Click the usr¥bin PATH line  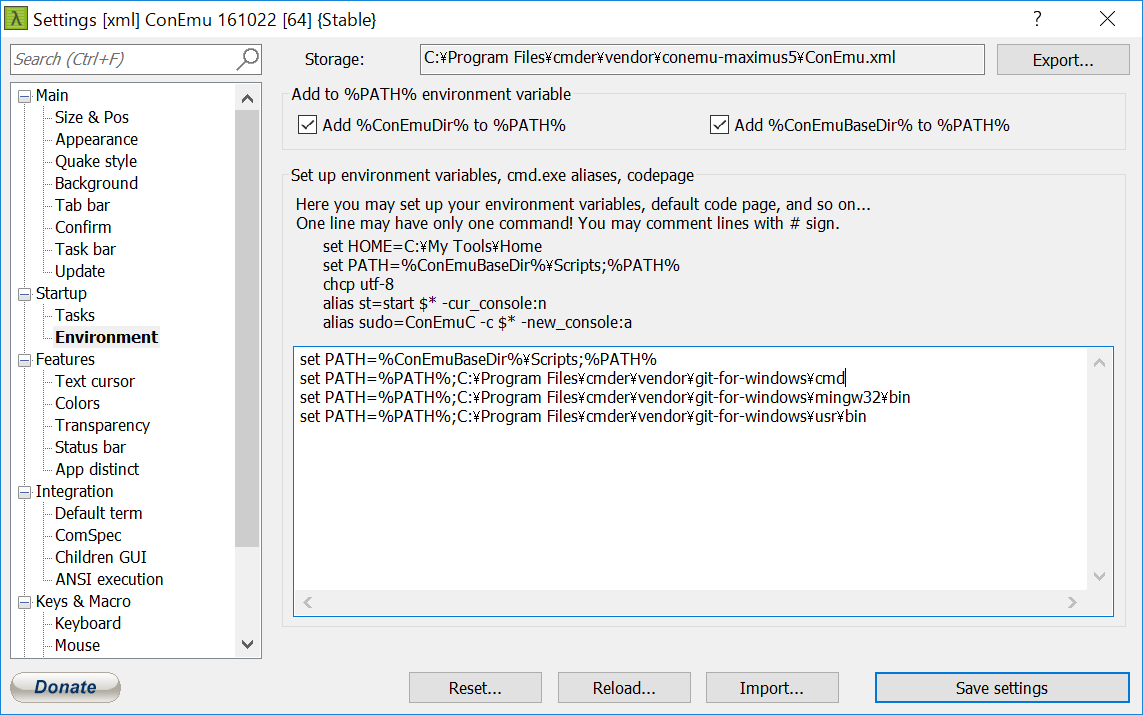tap(583, 417)
